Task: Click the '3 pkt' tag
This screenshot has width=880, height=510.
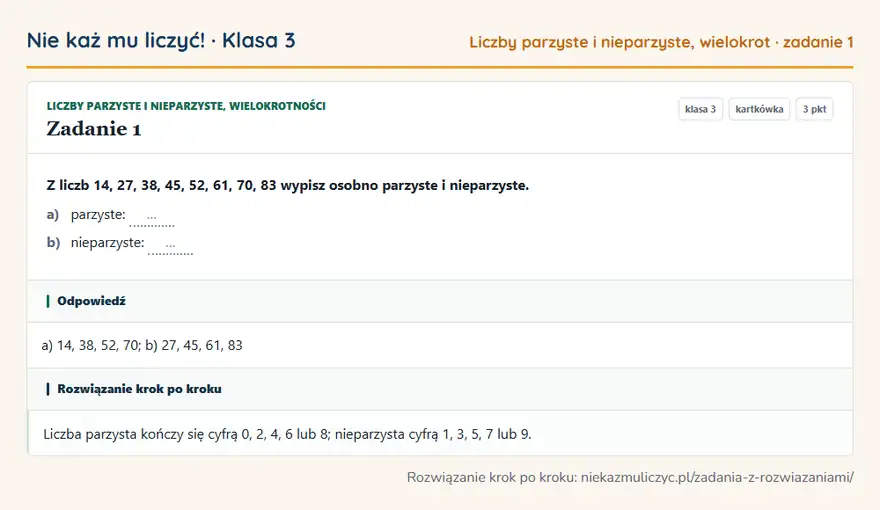Action: click(814, 109)
